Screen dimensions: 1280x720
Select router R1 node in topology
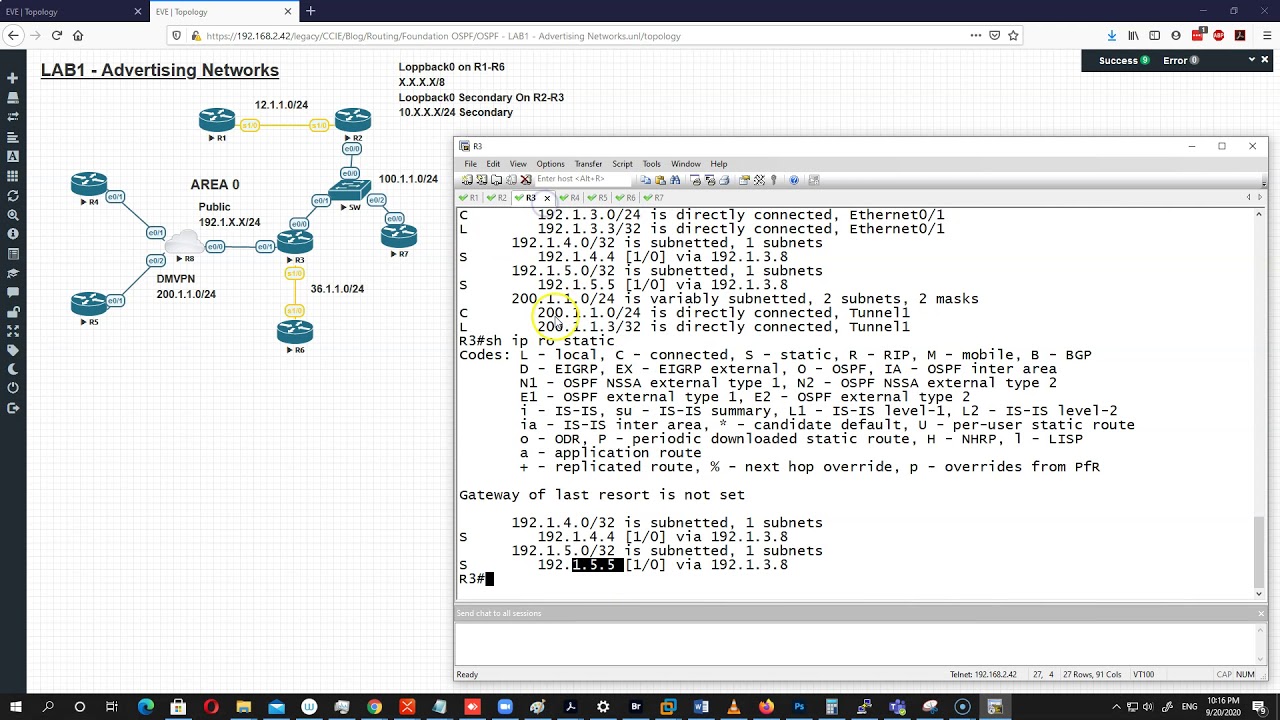point(217,121)
